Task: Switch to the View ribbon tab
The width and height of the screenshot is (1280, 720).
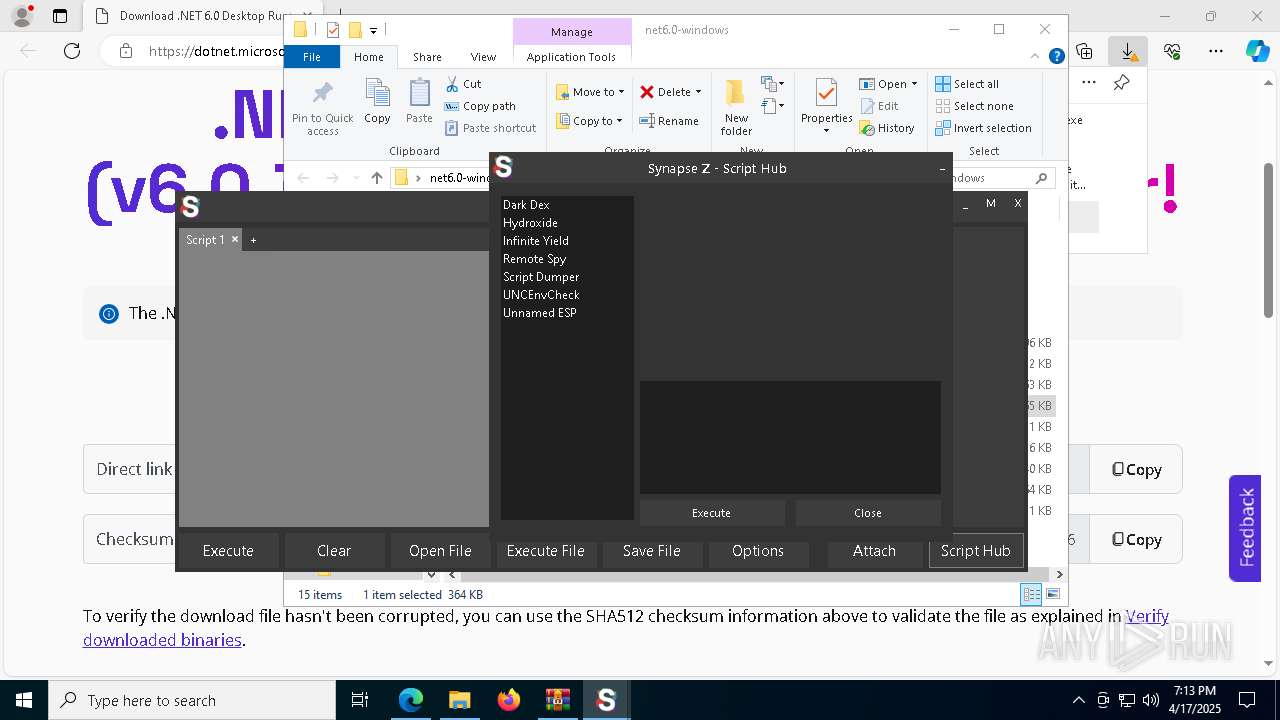Action: [x=483, y=57]
